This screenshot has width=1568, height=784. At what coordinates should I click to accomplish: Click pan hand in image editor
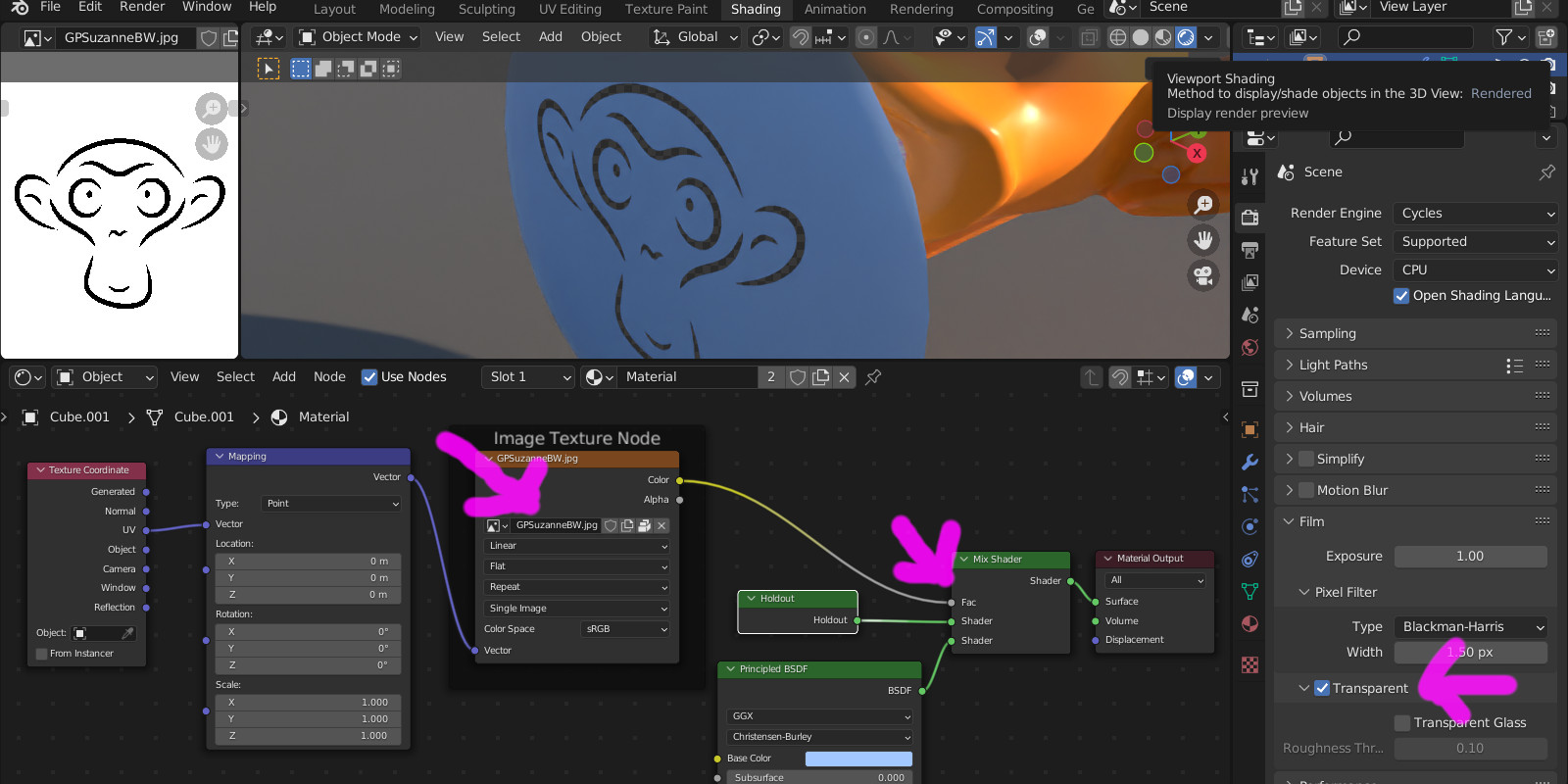click(212, 144)
